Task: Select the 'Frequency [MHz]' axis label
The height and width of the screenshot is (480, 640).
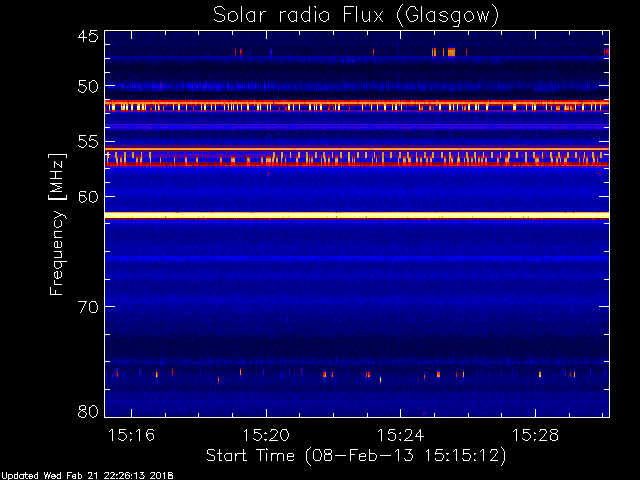Action: pos(57,224)
